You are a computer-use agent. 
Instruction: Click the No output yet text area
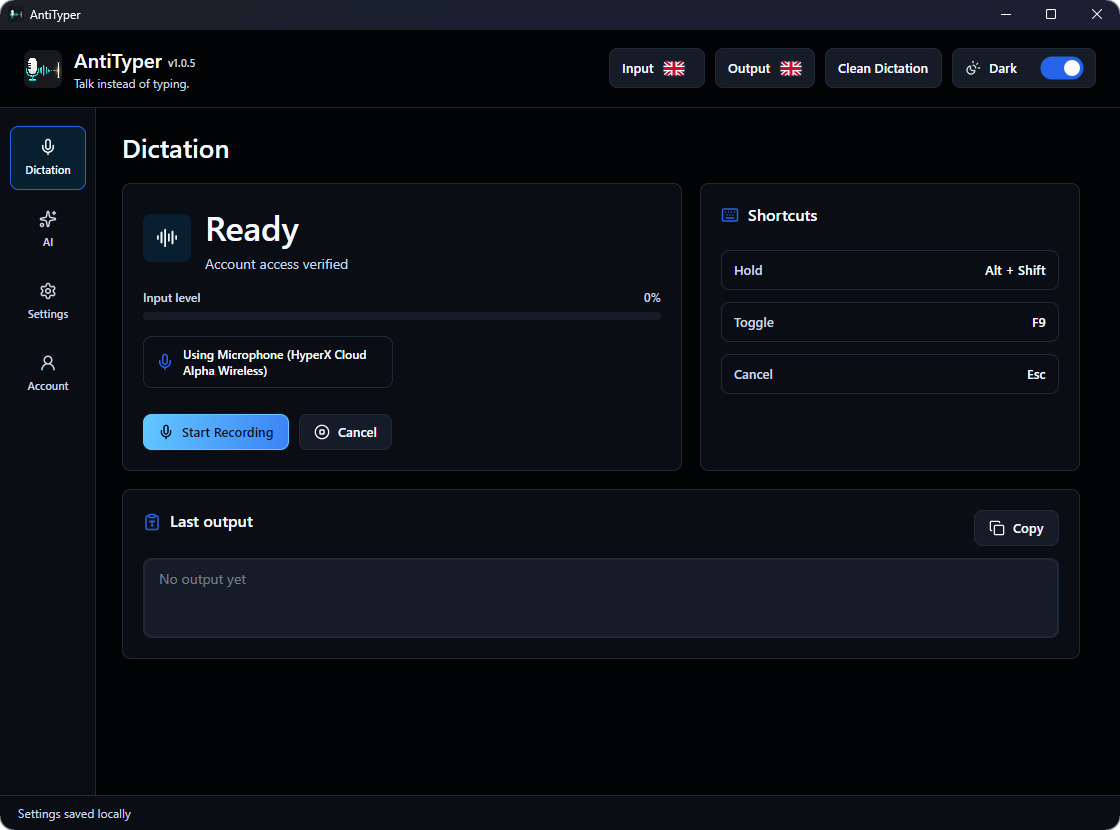coord(601,598)
